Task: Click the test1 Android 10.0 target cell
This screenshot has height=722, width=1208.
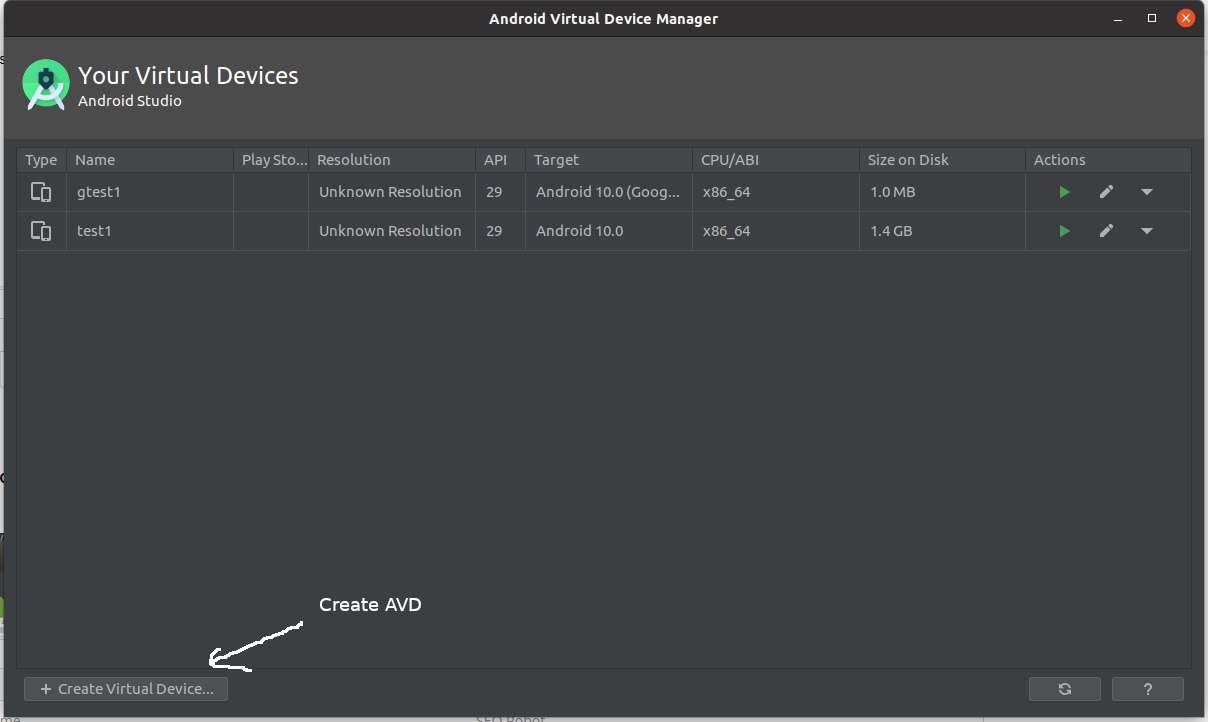Action: click(x=609, y=231)
